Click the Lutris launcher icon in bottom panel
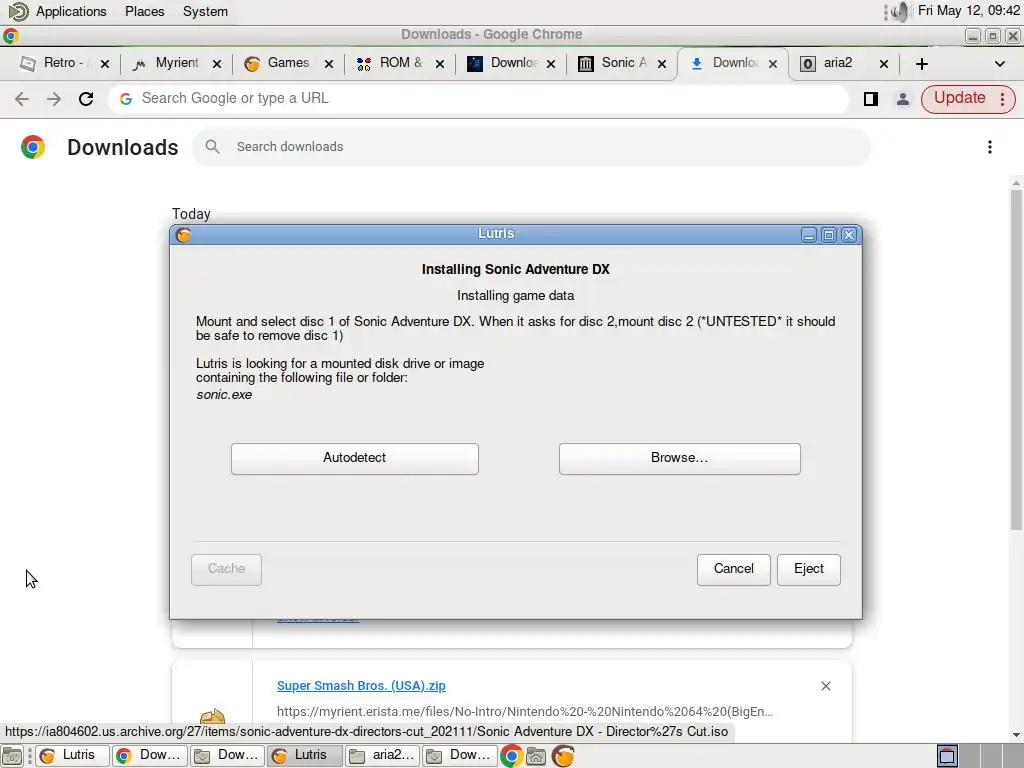The image size is (1024, 768). (x=563, y=756)
